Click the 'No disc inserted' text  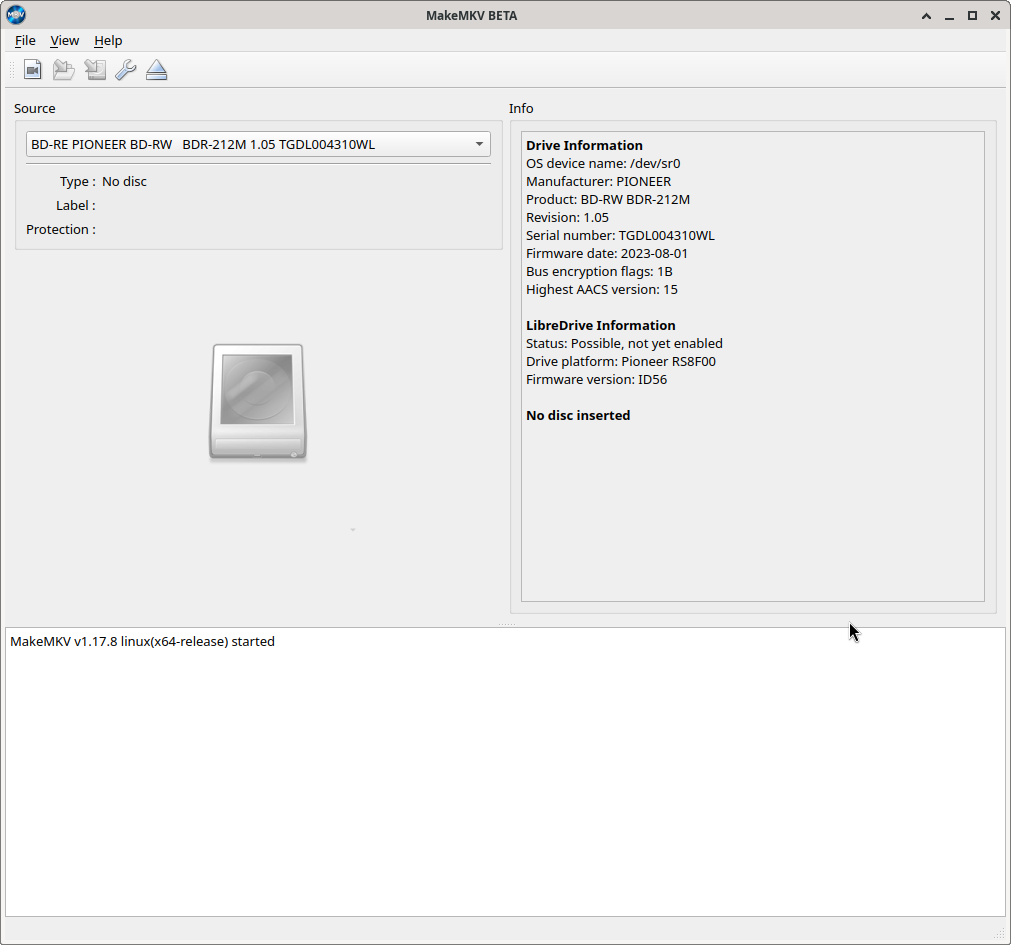(x=578, y=416)
